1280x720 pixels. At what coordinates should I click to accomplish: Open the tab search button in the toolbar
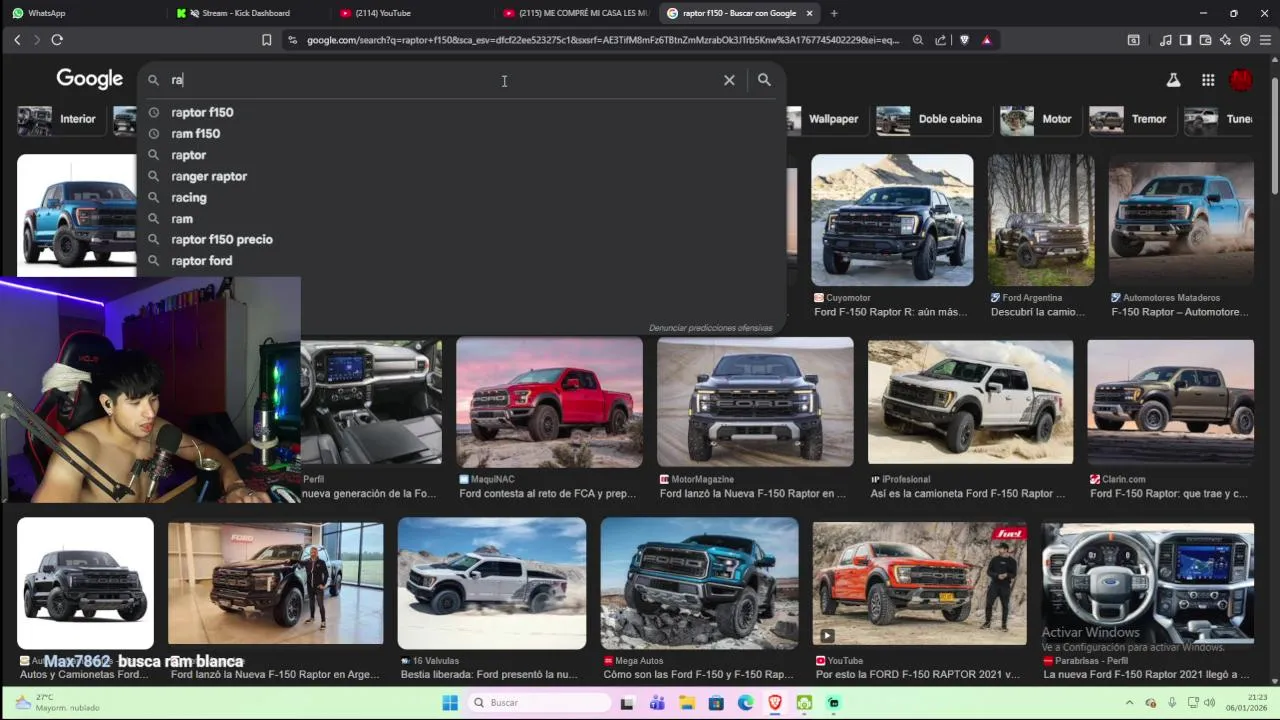tap(1133, 40)
